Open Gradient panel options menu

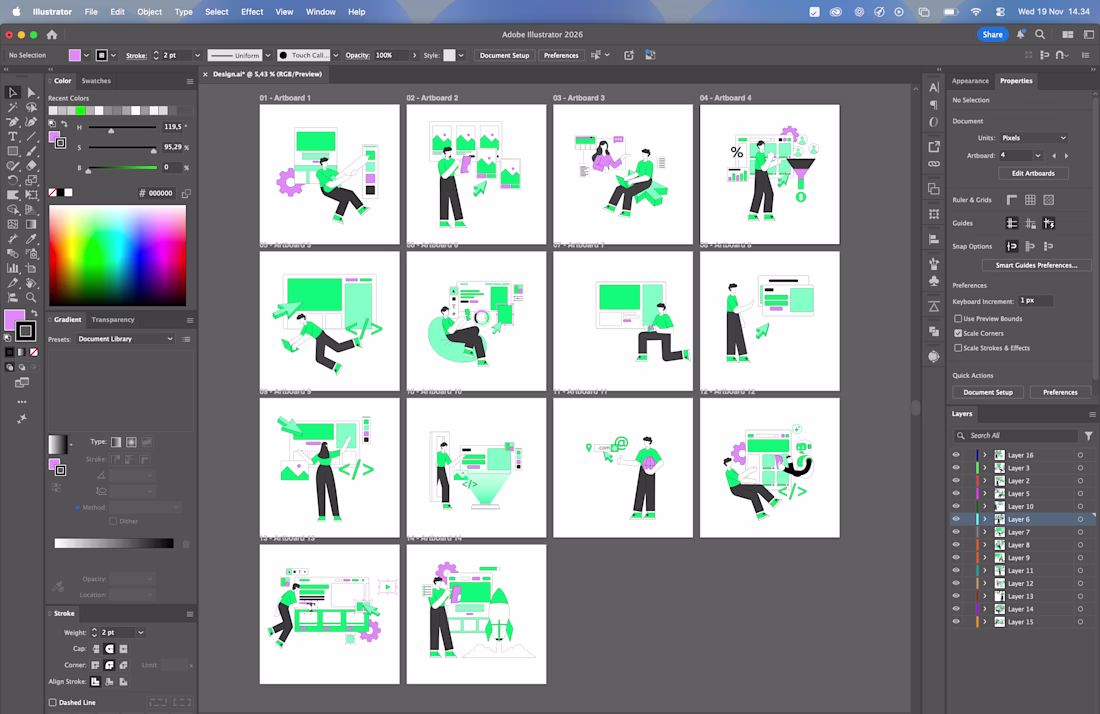tap(189, 321)
